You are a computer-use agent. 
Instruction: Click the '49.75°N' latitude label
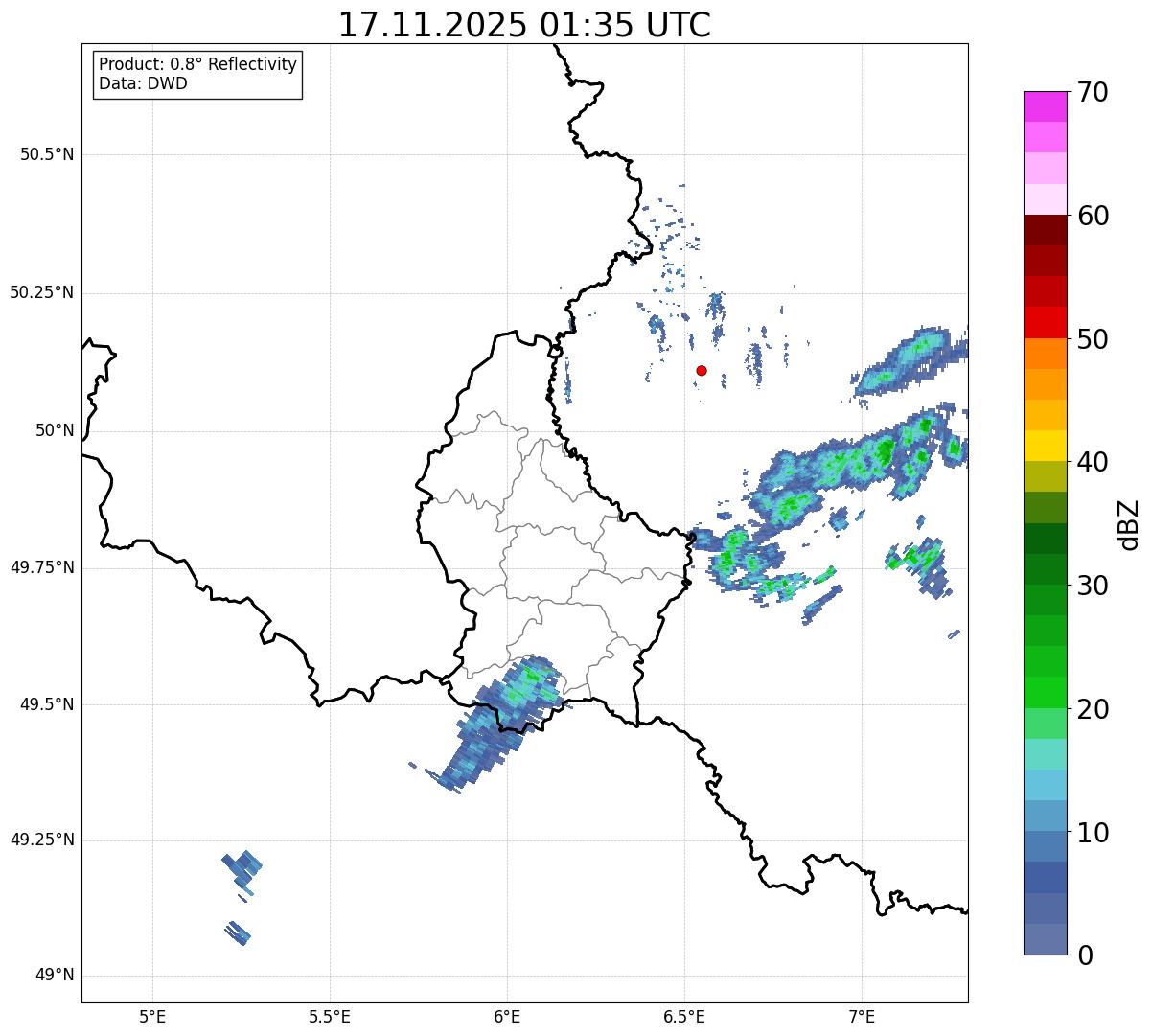pyautogui.click(x=42, y=567)
